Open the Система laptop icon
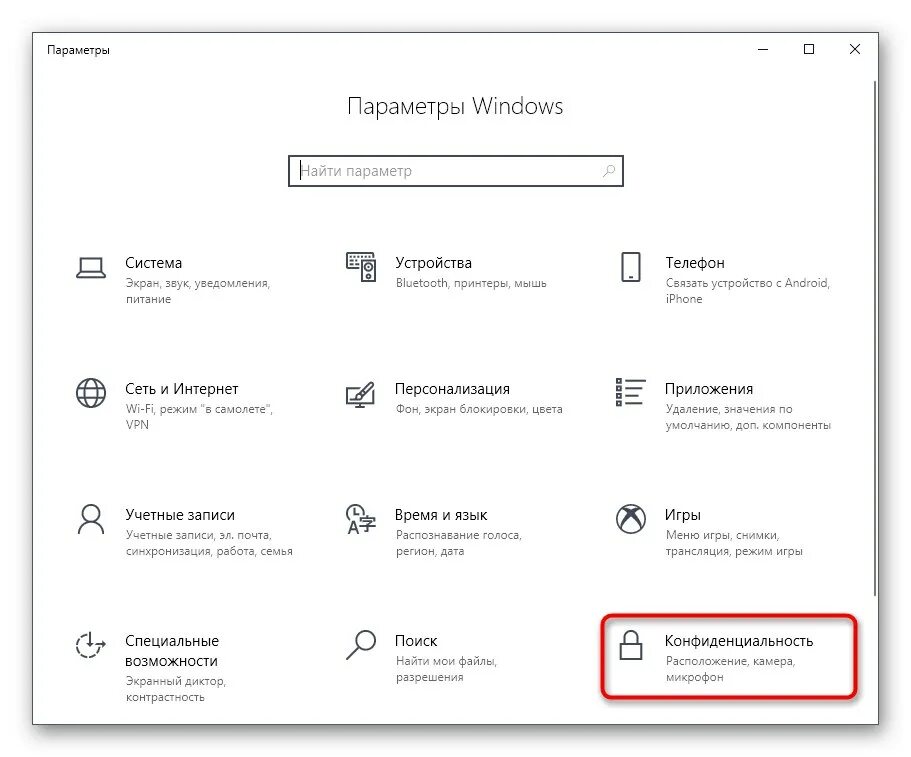The height and width of the screenshot is (757, 911). pyautogui.click(x=91, y=268)
